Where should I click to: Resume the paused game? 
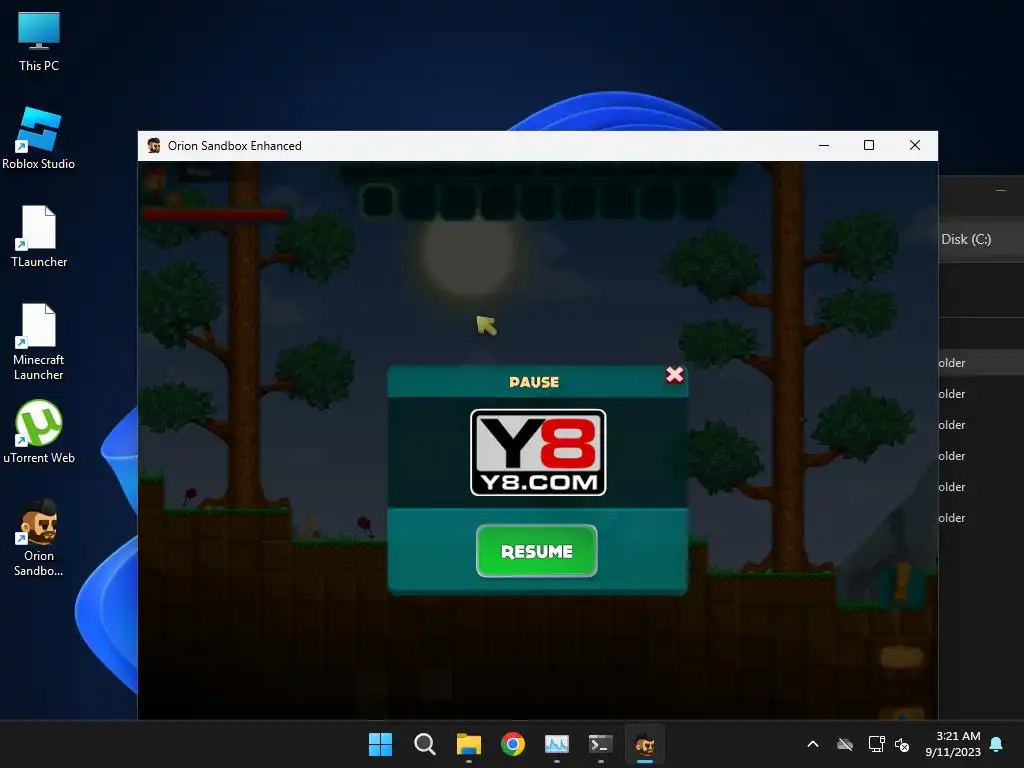tap(536, 551)
